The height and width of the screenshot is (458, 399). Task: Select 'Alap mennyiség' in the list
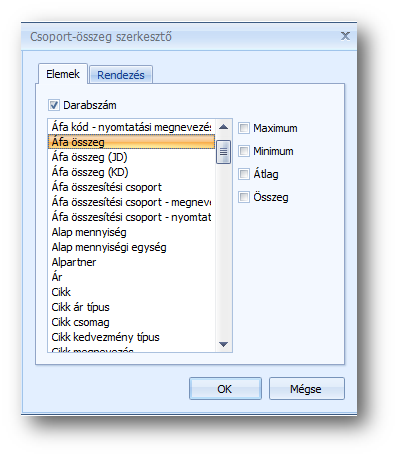(x=131, y=232)
